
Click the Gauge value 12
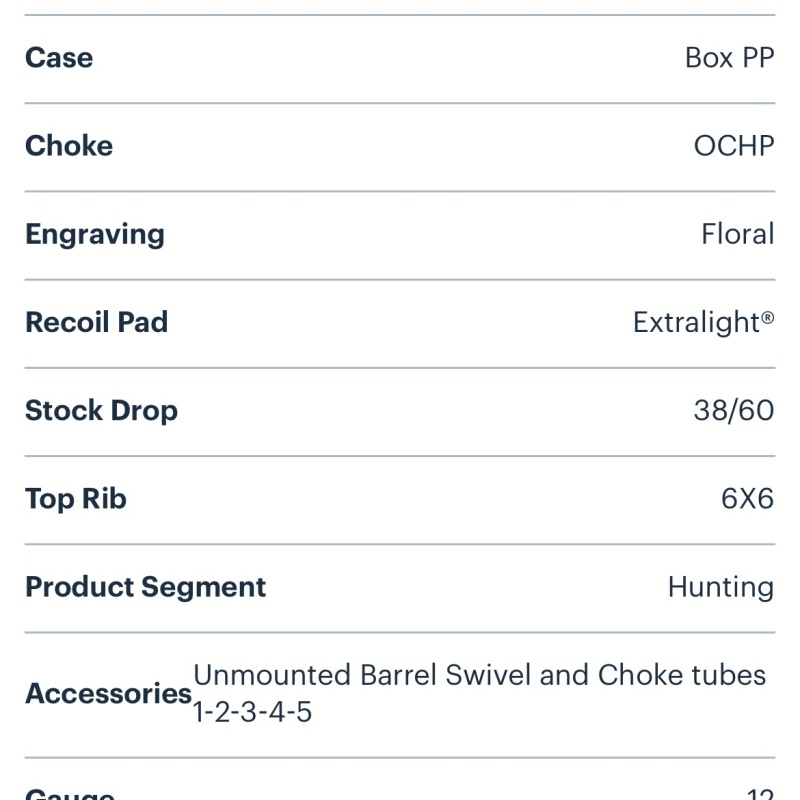(760, 794)
